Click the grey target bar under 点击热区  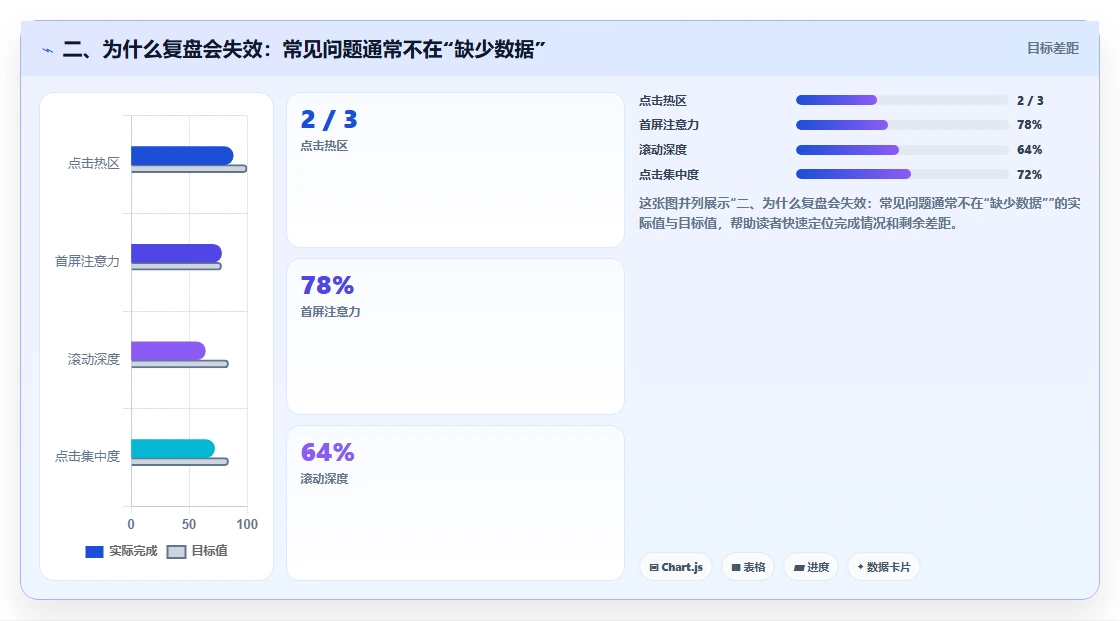pyautogui.click(x=189, y=169)
